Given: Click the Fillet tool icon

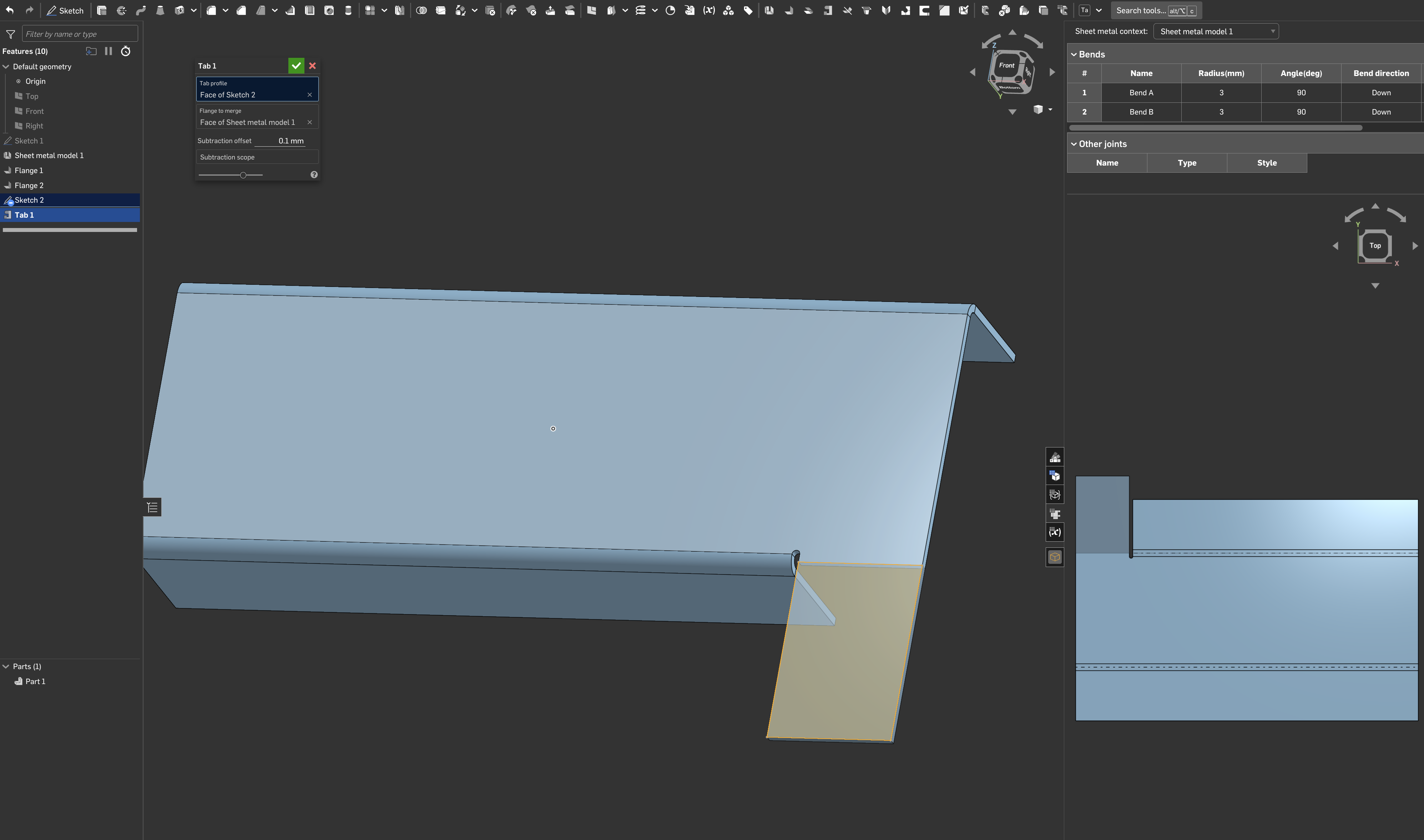Looking at the screenshot, I should pos(211,10).
